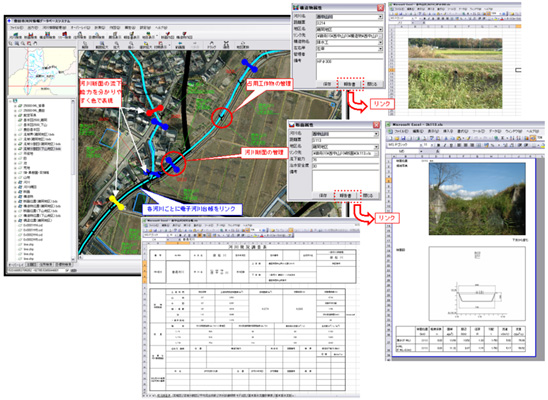Click the yellow cross-section marker on the map
Screen dimensions: 548x400
pos(117,203)
